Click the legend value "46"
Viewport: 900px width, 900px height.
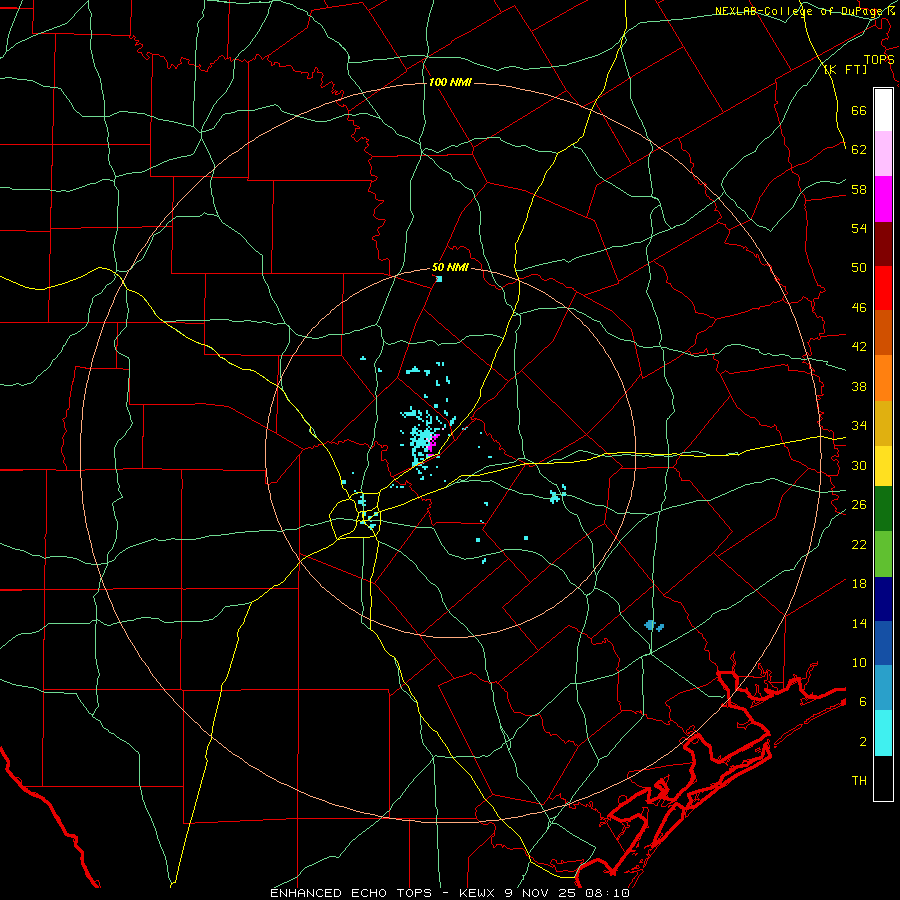(859, 308)
